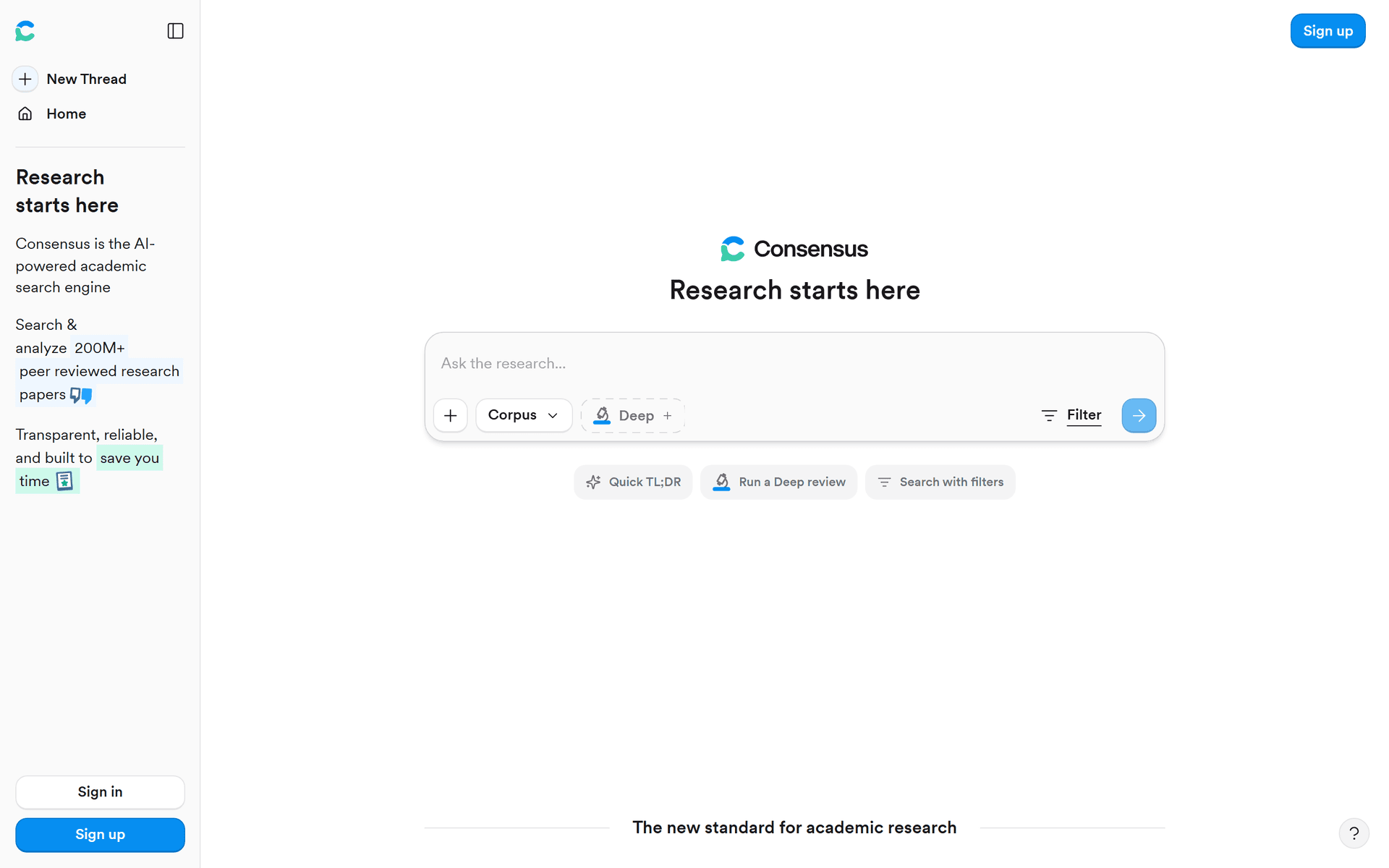Submit the search with the arrow button
The width and height of the screenshot is (1389, 868).
(1139, 415)
